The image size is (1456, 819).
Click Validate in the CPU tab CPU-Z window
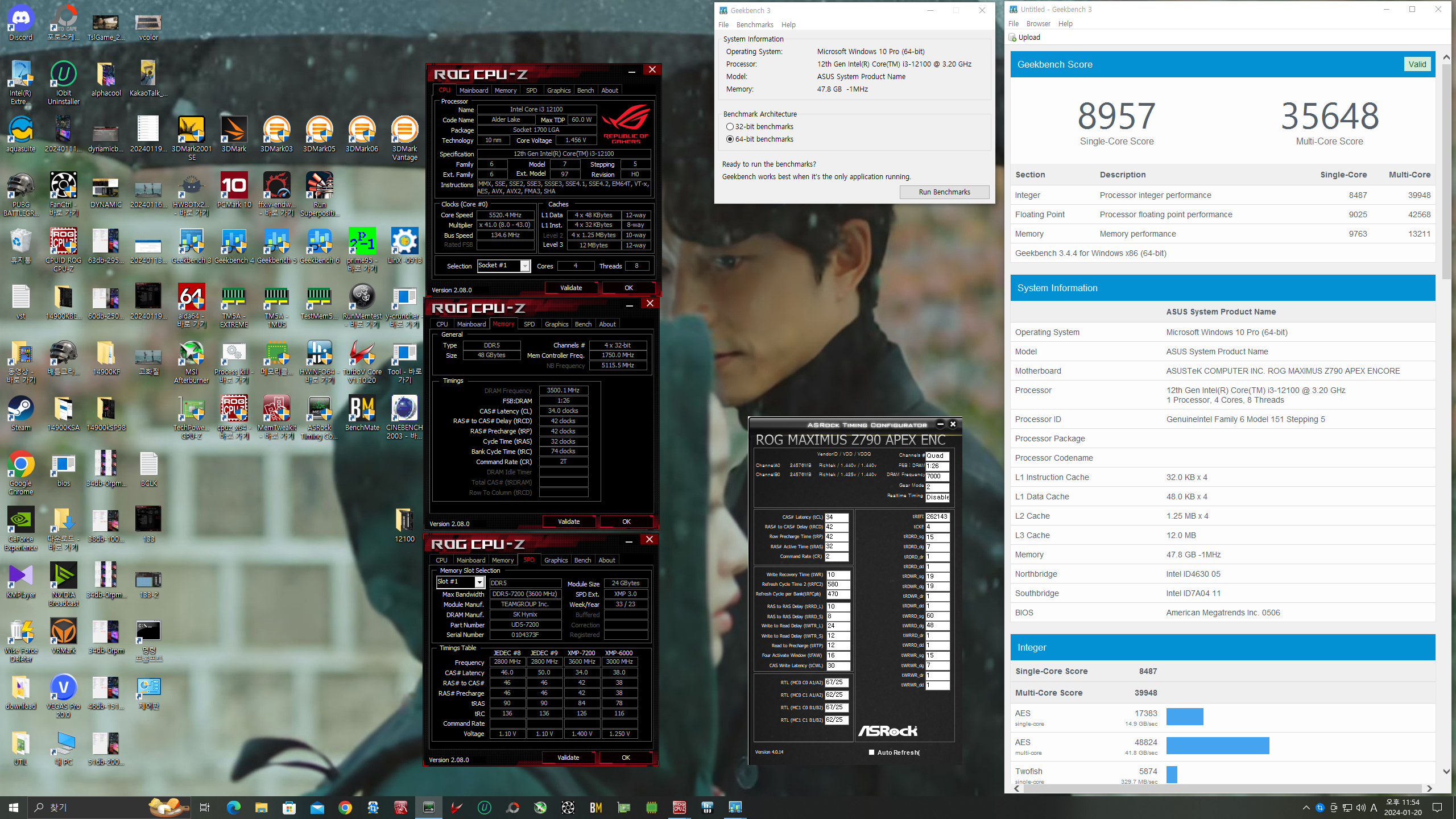click(x=571, y=288)
